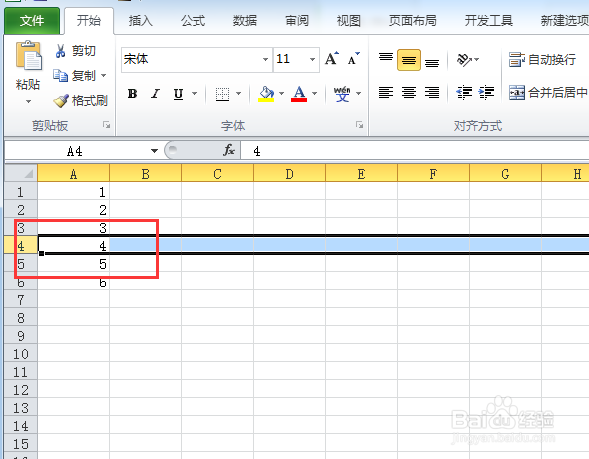Click cell A5 containing 5
The image size is (589, 459).
(74, 264)
